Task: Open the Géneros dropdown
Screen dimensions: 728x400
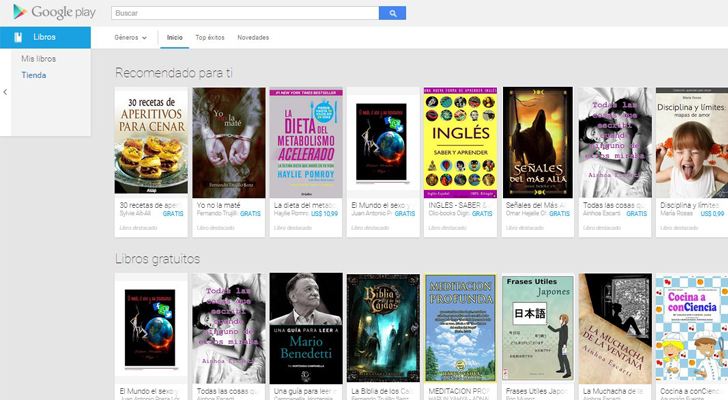Action: coord(130,38)
